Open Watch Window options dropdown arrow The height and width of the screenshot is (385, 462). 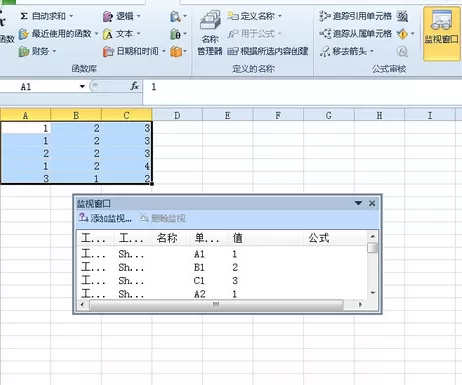coord(358,203)
